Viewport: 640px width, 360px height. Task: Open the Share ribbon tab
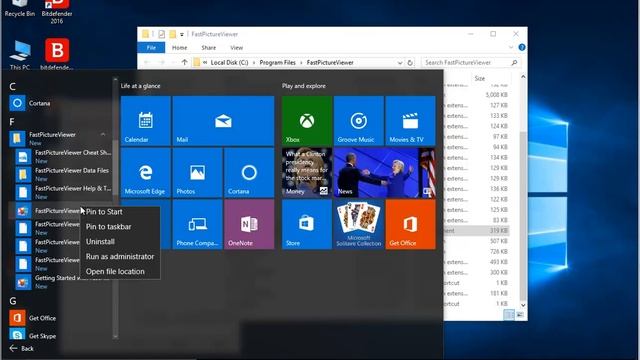[x=209, y=48]
